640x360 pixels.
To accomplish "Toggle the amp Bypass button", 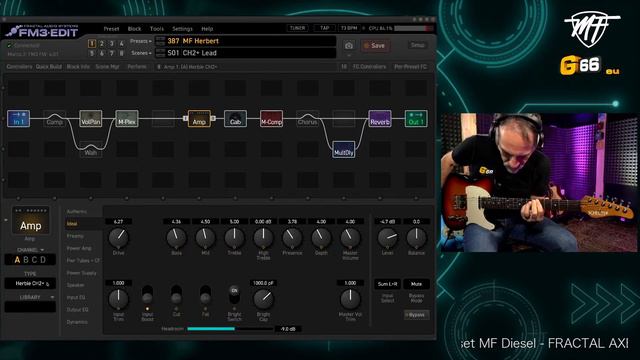I will (416, 315).
